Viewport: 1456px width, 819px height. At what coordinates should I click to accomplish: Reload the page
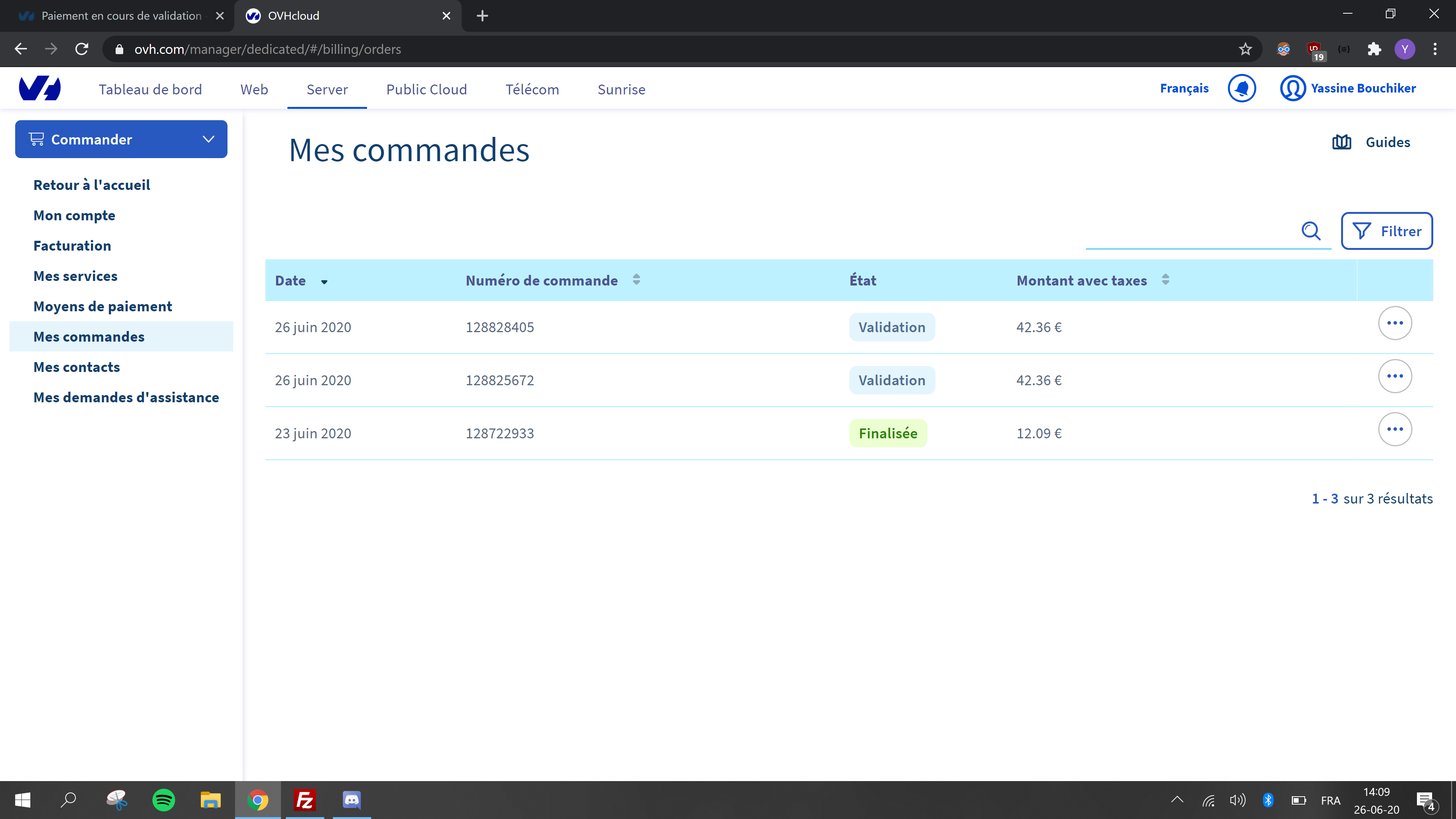(x=82, y=49)
